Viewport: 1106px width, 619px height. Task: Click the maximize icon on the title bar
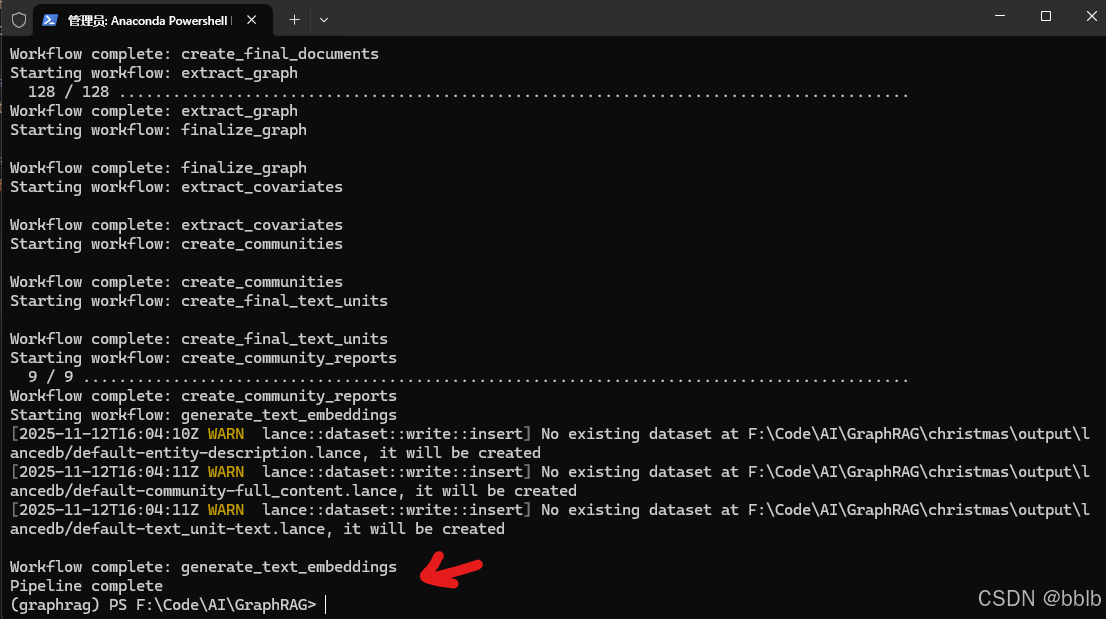pos(1043,16)
